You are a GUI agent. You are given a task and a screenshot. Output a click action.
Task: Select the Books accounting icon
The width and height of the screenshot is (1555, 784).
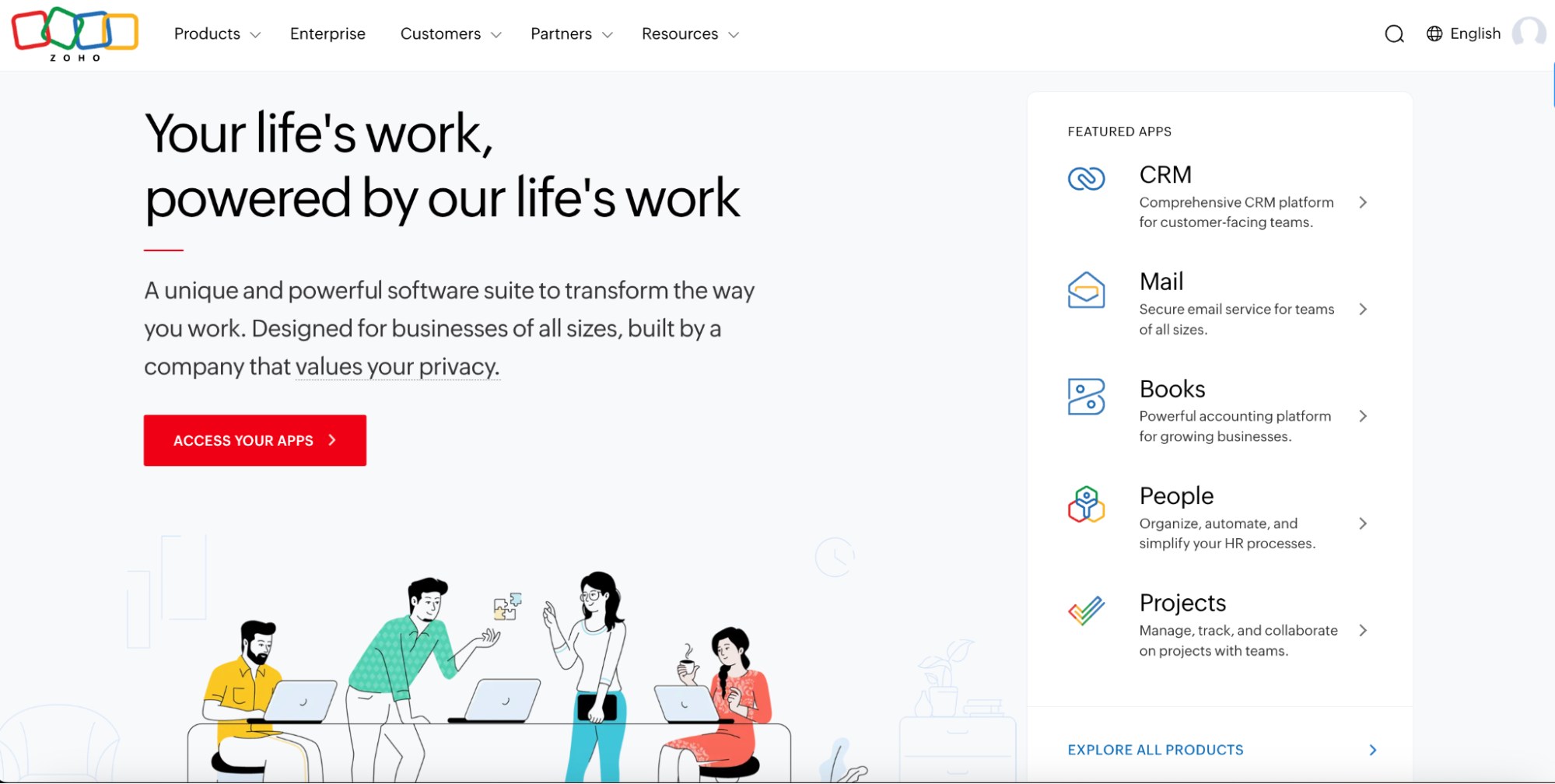click(1087, 397)
